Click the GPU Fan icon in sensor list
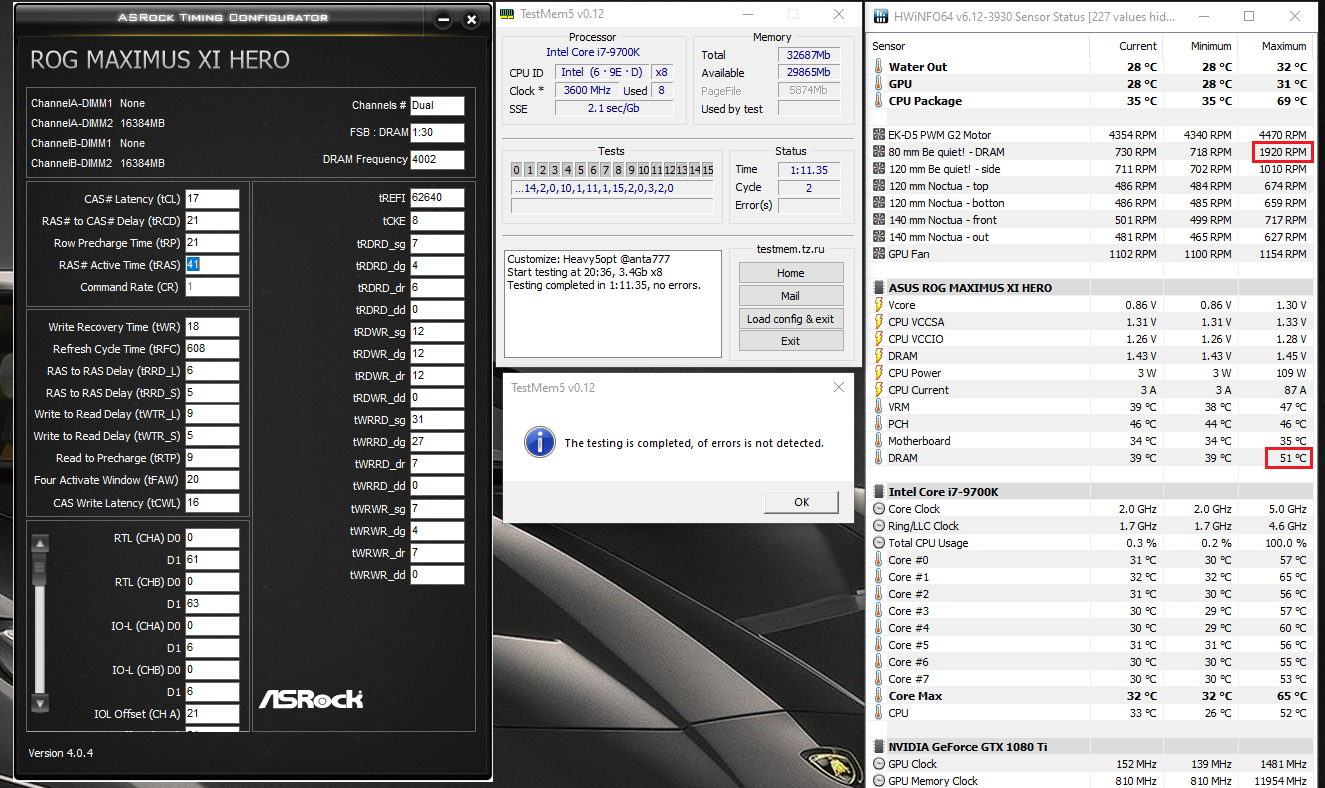 click(879, 254)
